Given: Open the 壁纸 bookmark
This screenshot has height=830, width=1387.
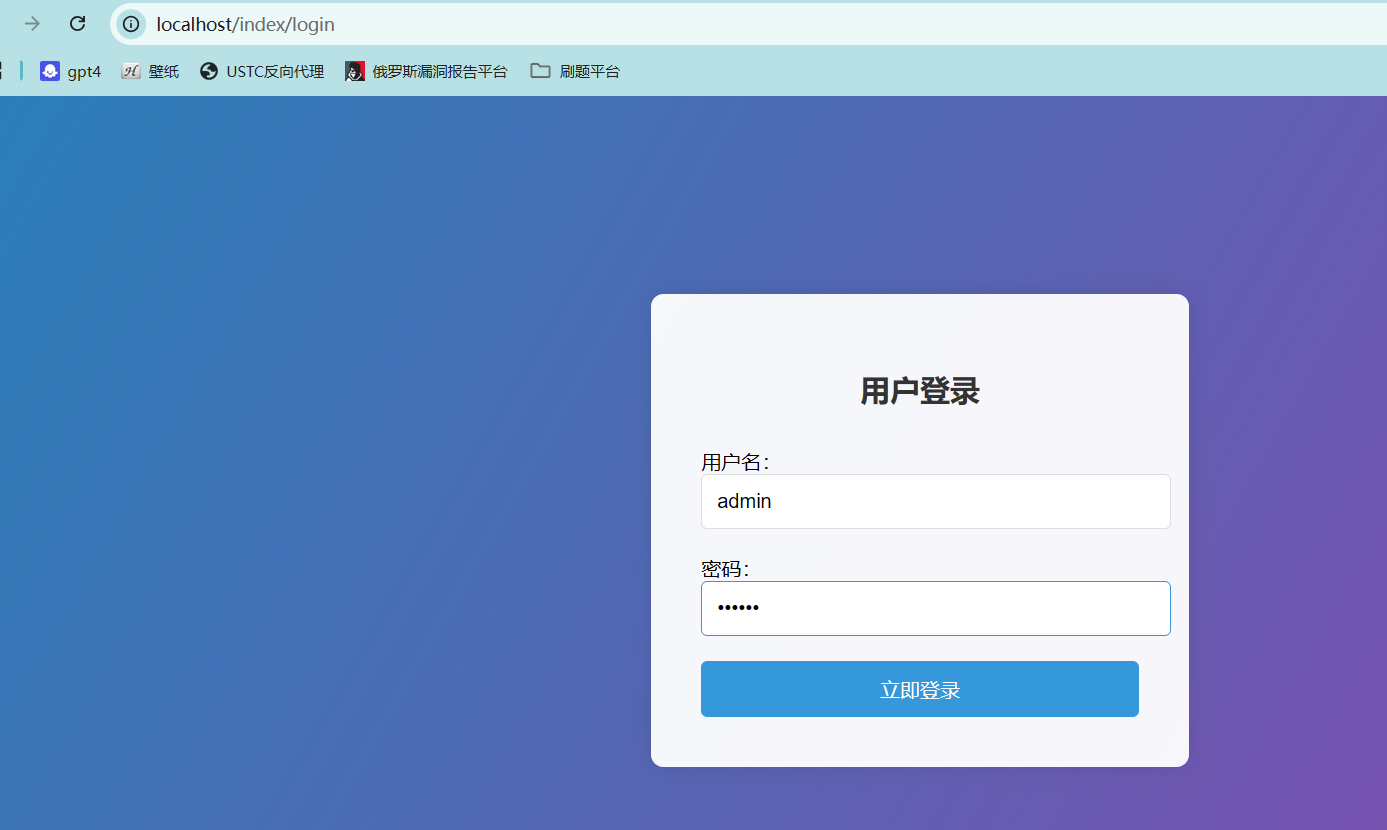Looking at the screenshot, I should [151, 71].
